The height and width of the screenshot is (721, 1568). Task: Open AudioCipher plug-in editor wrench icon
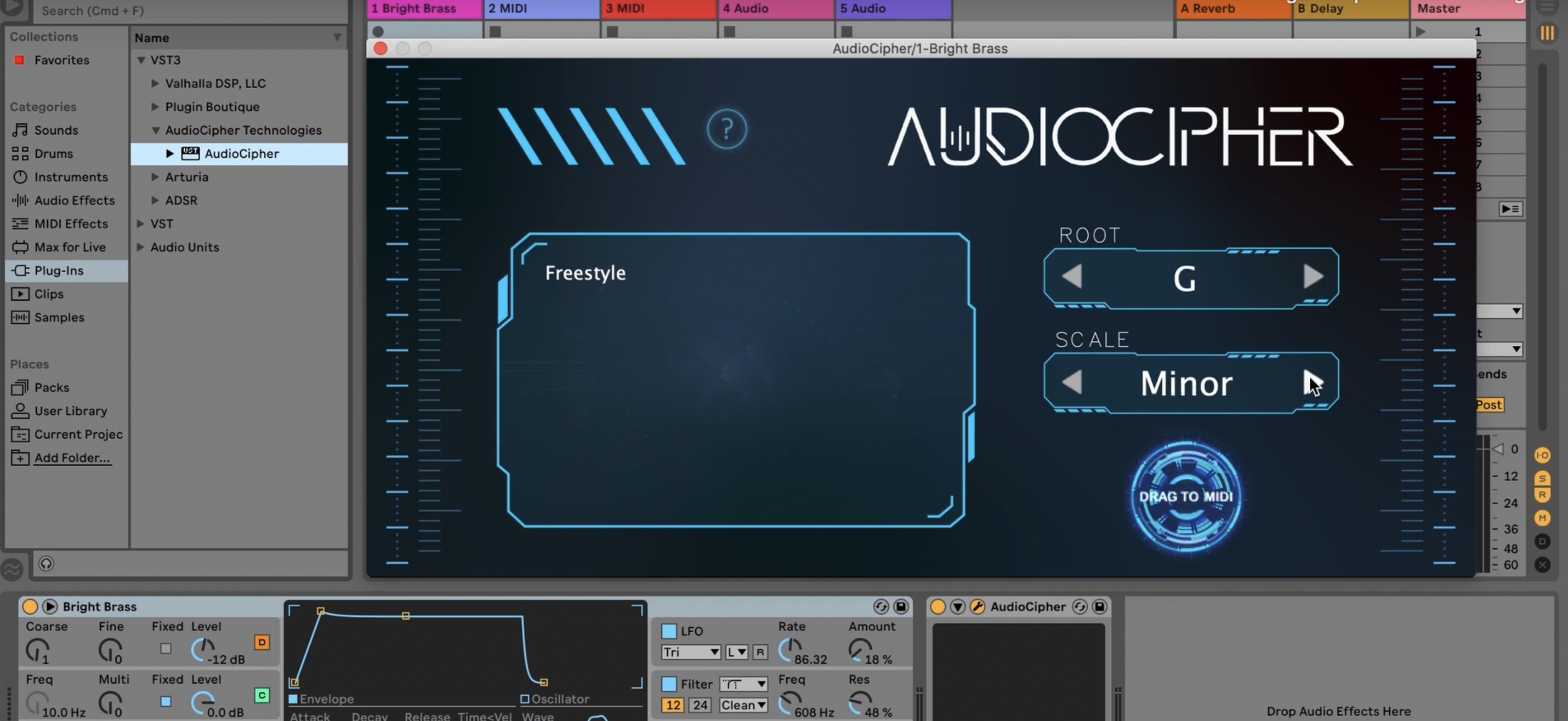[x=978, y=606]
